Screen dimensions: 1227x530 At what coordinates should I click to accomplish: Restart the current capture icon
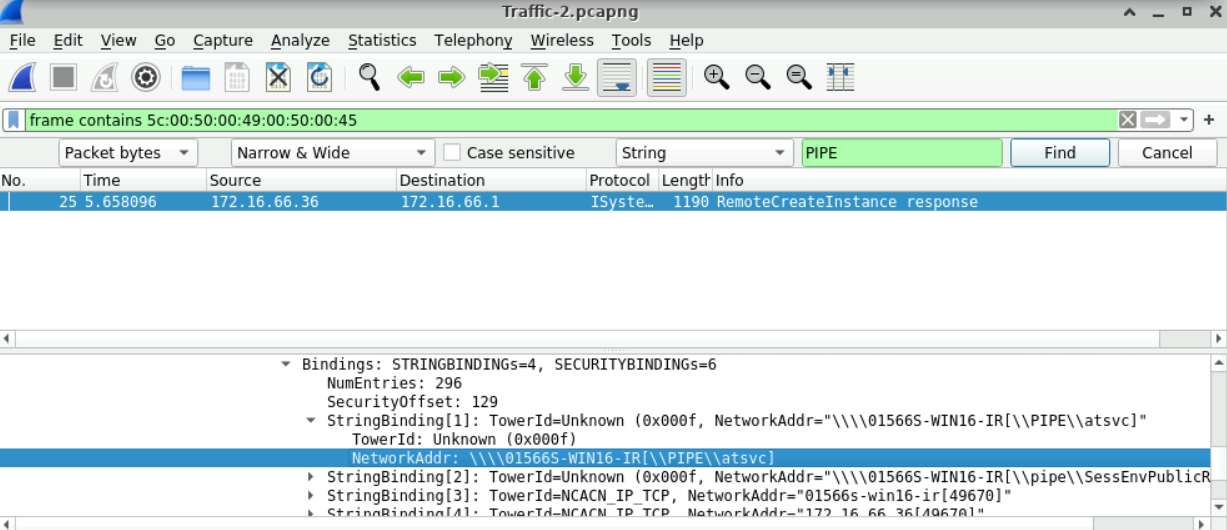(104, 77)
